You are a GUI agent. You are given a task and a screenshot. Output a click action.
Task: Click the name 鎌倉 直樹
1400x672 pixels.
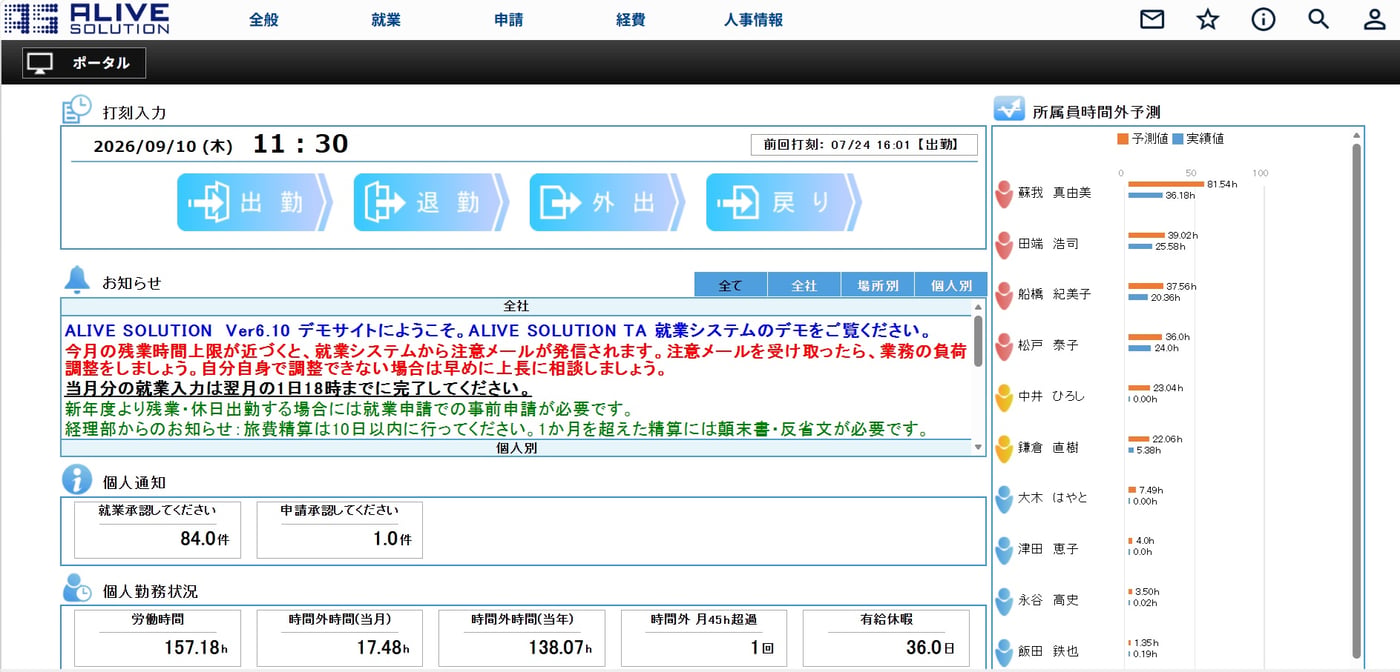tap(1048, 448)
